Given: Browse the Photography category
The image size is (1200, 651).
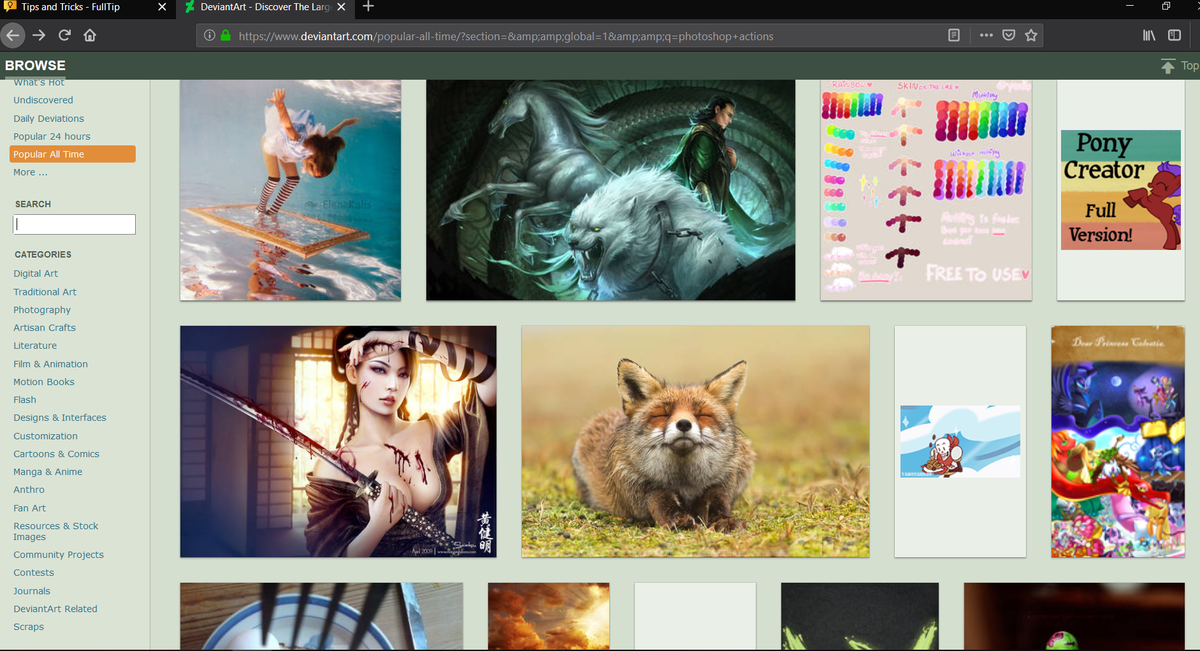Looking at the screenshot, I should (42, 310).
